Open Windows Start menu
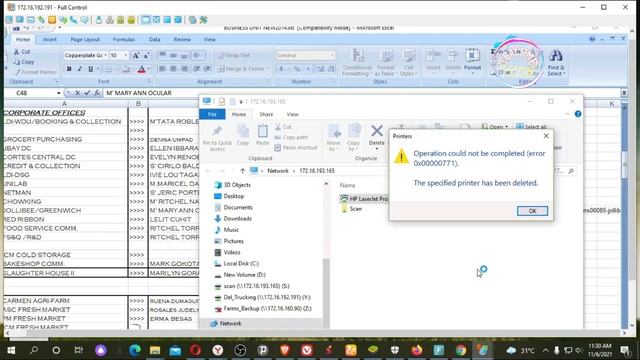 tap(11, 350)
